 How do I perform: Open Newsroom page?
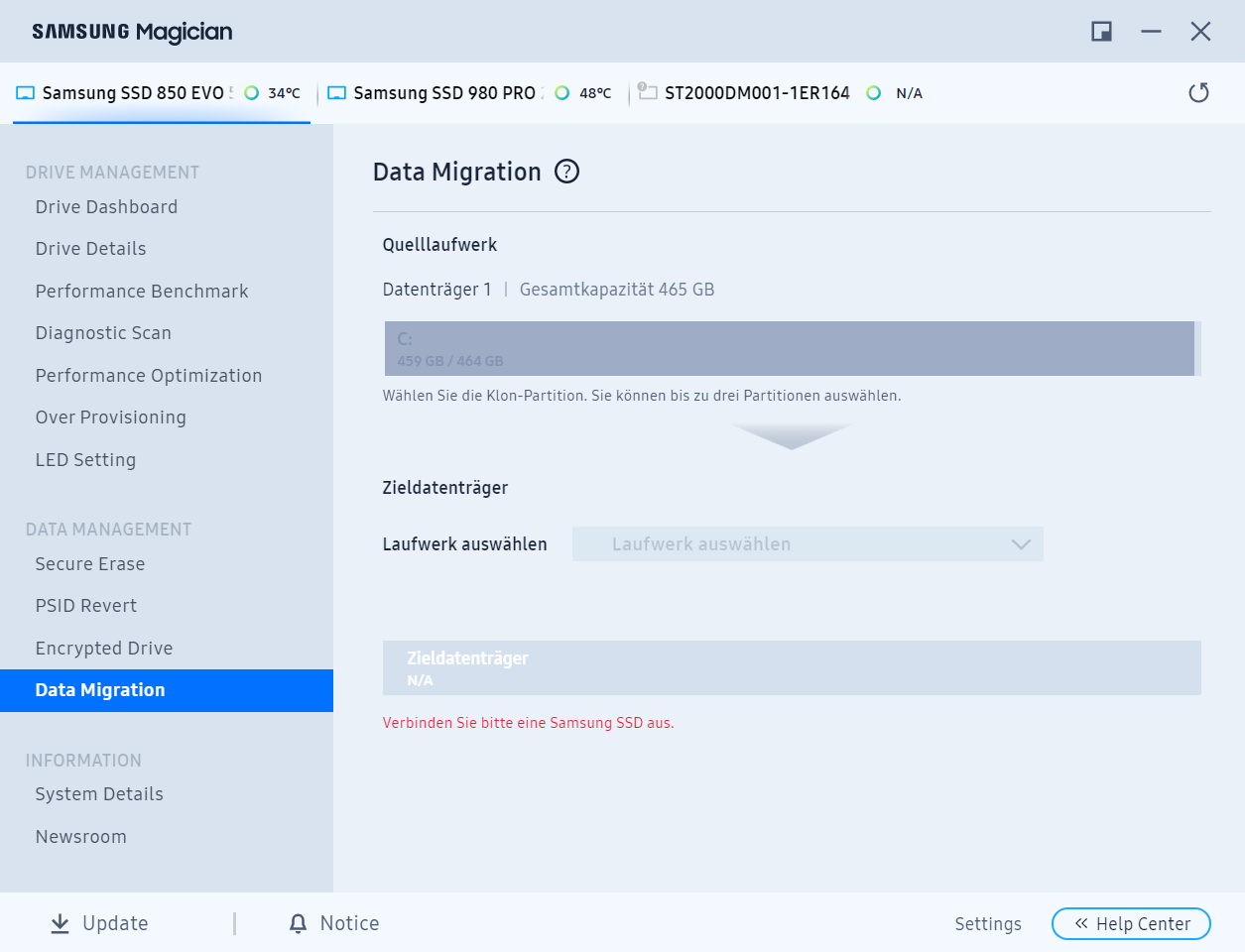click(81, 836)
